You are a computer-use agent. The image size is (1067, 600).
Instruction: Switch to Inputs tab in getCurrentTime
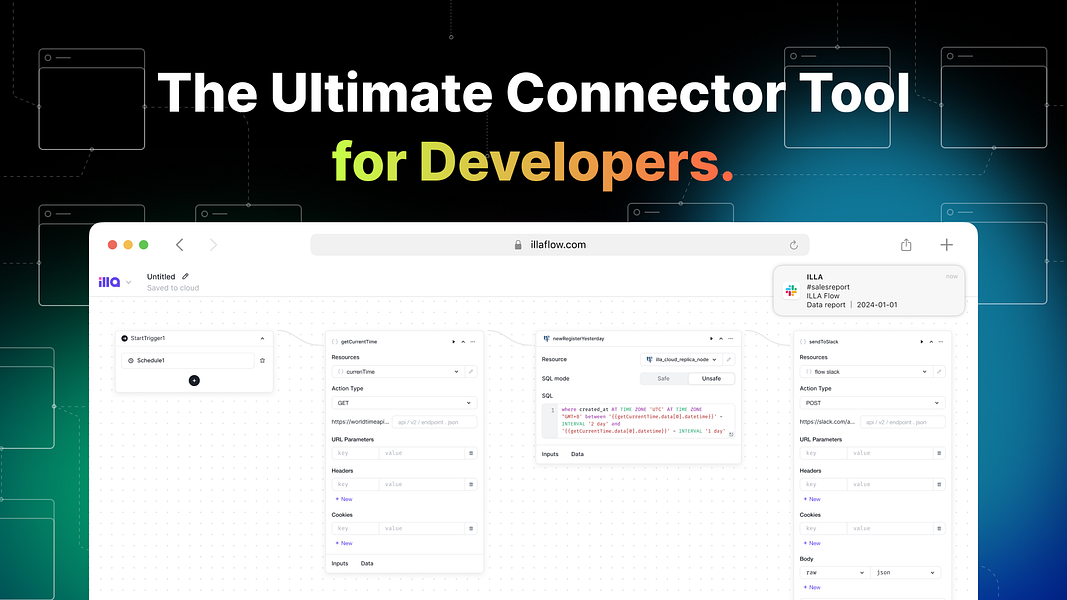[340, 563]
